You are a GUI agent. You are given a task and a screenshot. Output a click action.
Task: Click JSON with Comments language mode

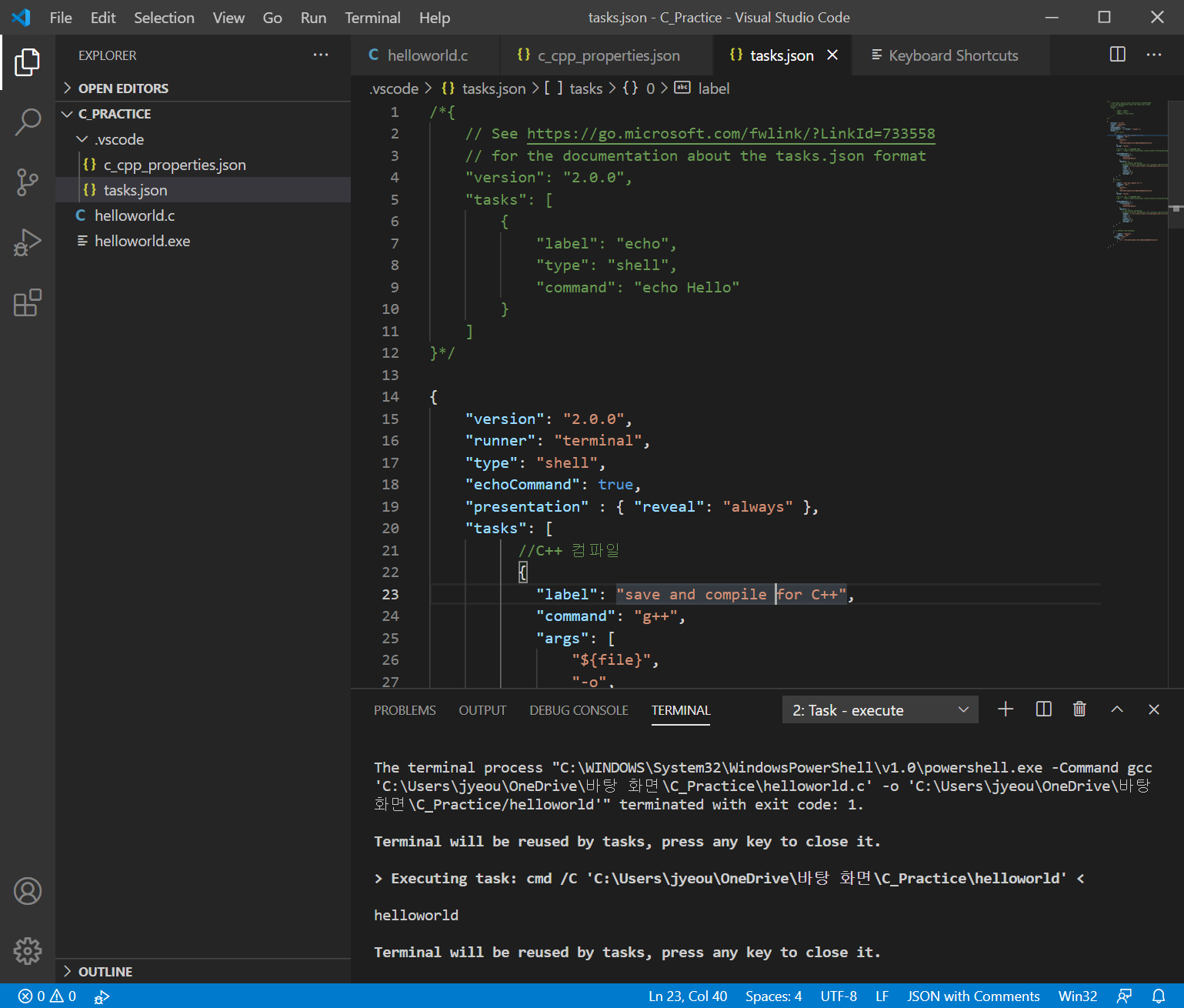coord(973,996)
